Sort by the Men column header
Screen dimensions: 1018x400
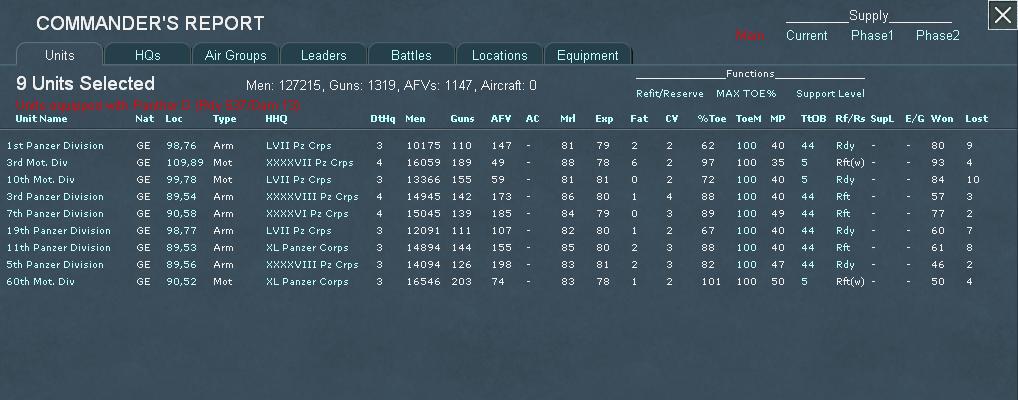(x=415, y=119)
